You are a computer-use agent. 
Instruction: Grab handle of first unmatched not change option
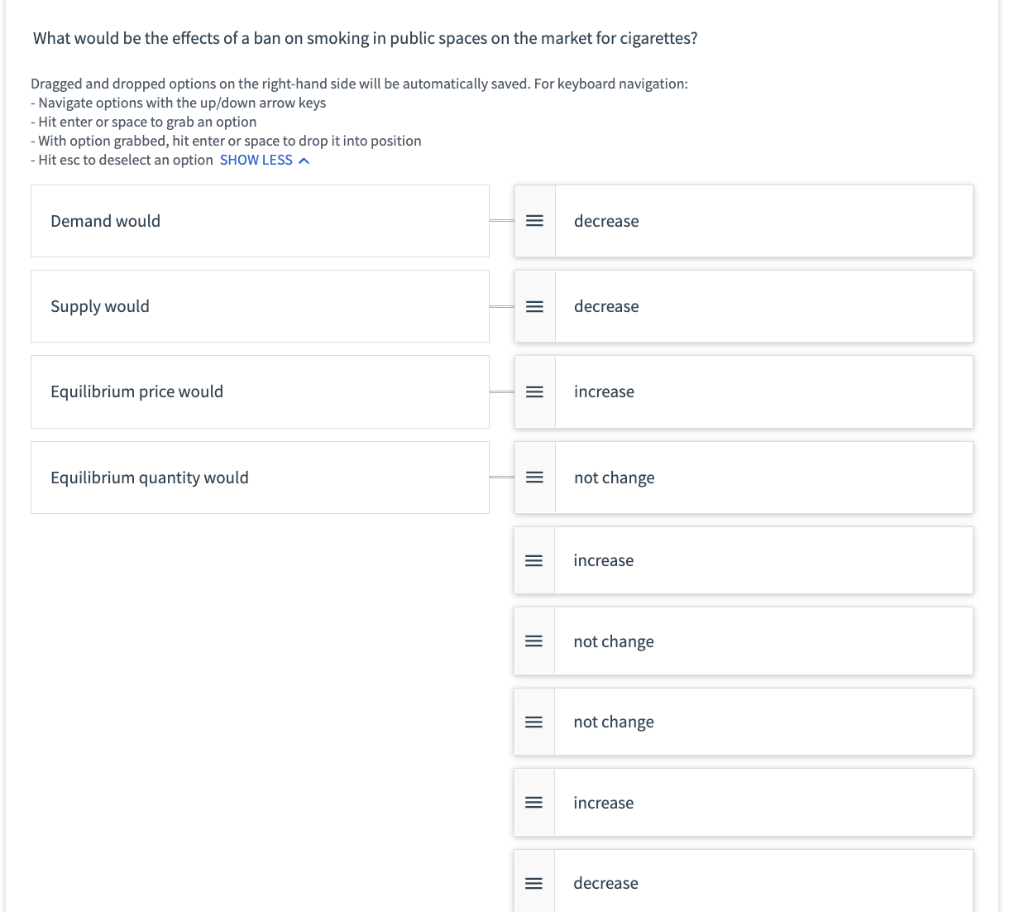[534, 642]
